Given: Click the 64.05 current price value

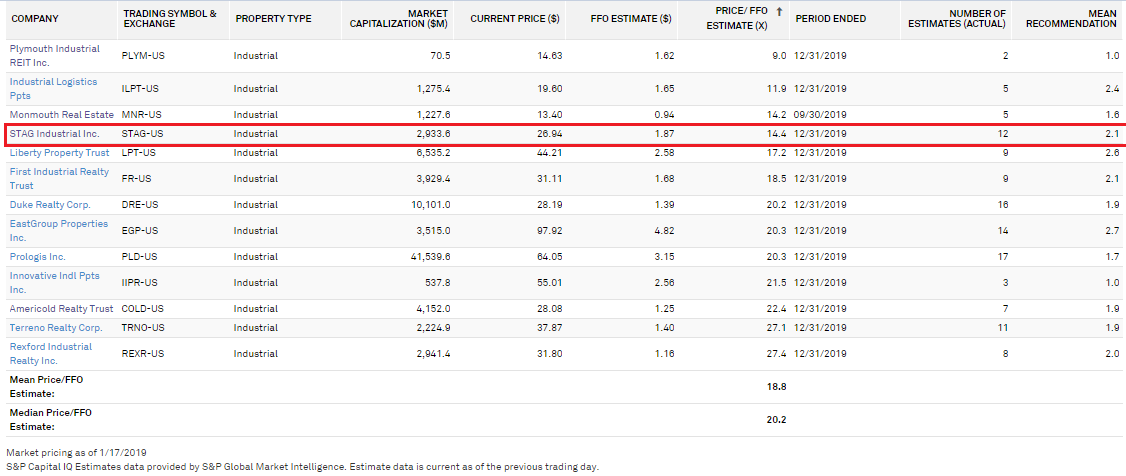Looking at the screenshot, I should (x=550, y=256).
